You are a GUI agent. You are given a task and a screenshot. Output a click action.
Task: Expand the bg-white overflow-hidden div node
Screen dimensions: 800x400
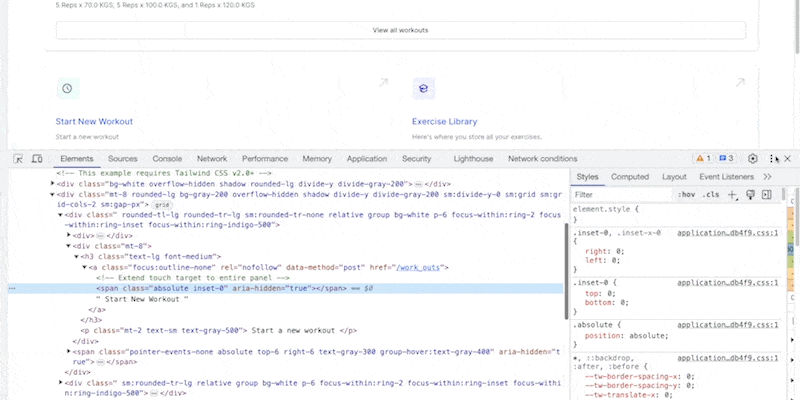tap(53, 183)
